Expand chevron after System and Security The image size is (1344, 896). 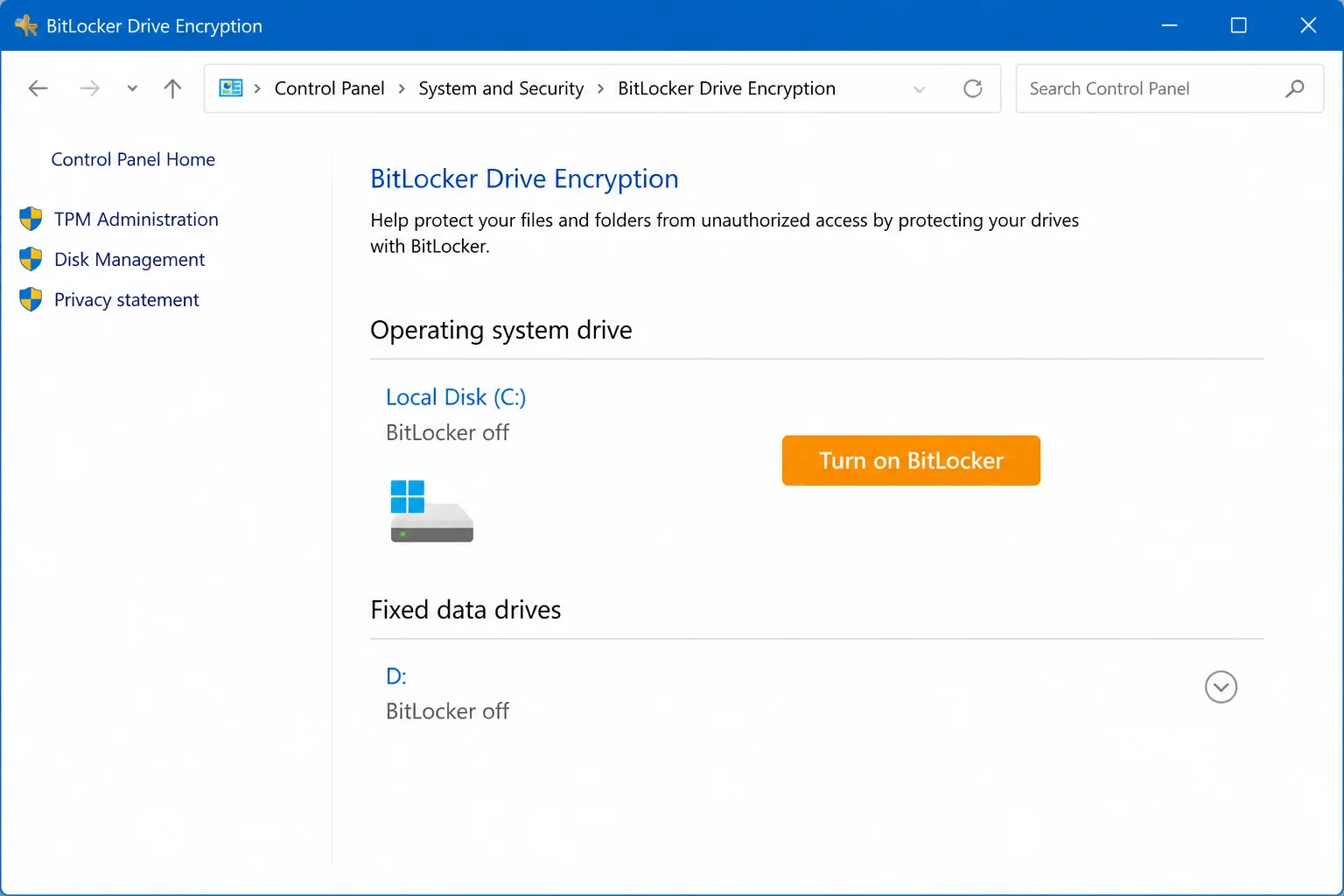[600, 88]
